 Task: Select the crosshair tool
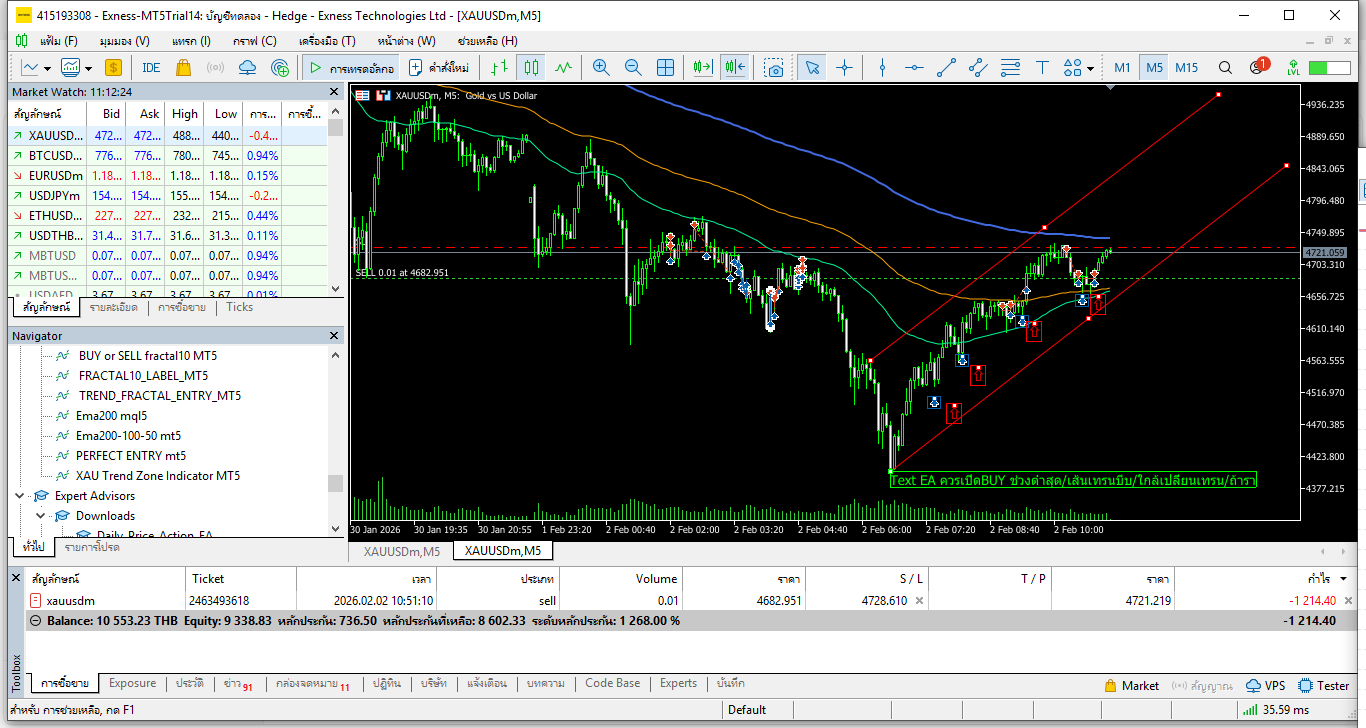point(845,67)
